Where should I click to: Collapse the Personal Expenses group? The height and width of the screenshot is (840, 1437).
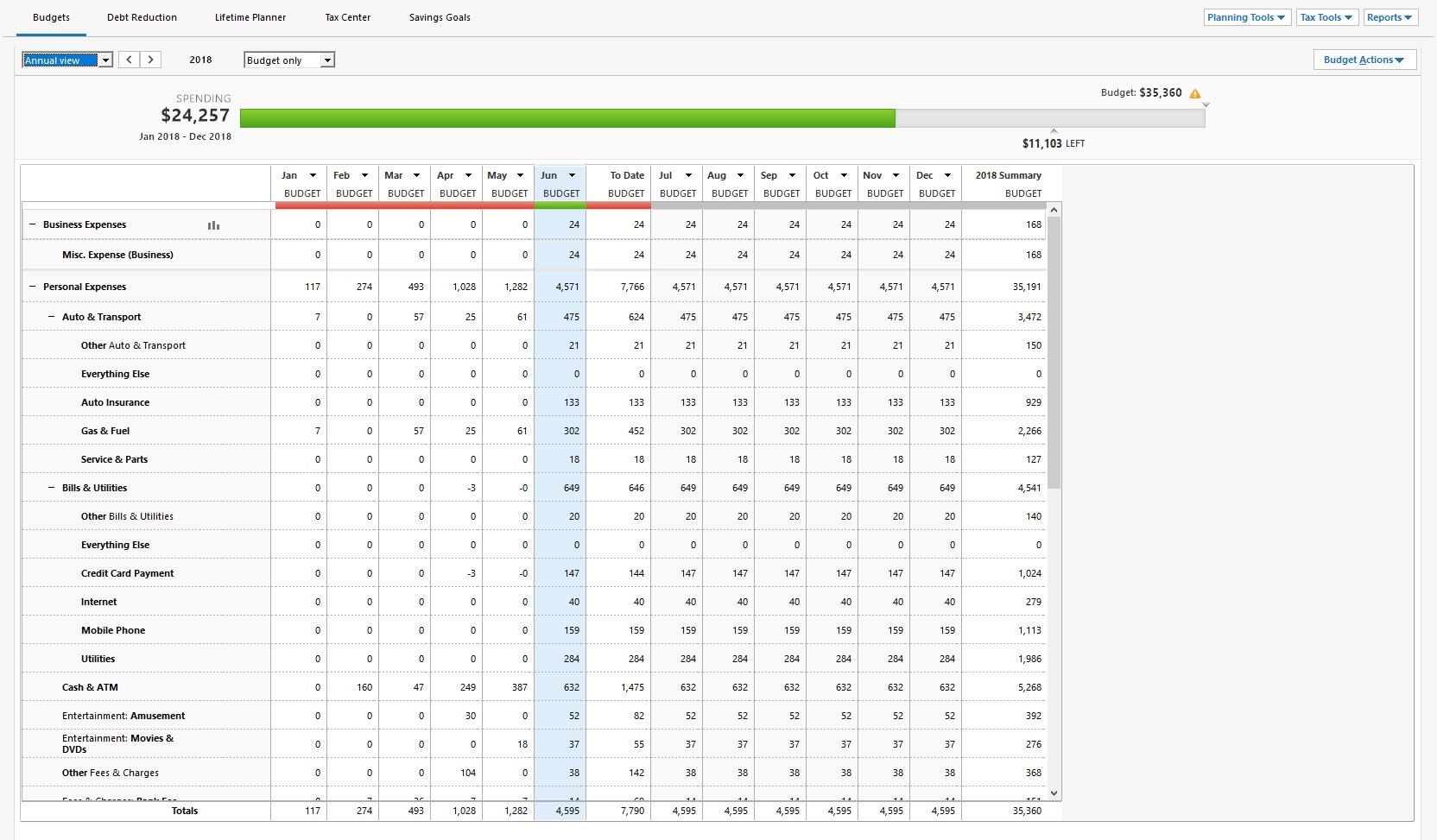coord(33,287)
